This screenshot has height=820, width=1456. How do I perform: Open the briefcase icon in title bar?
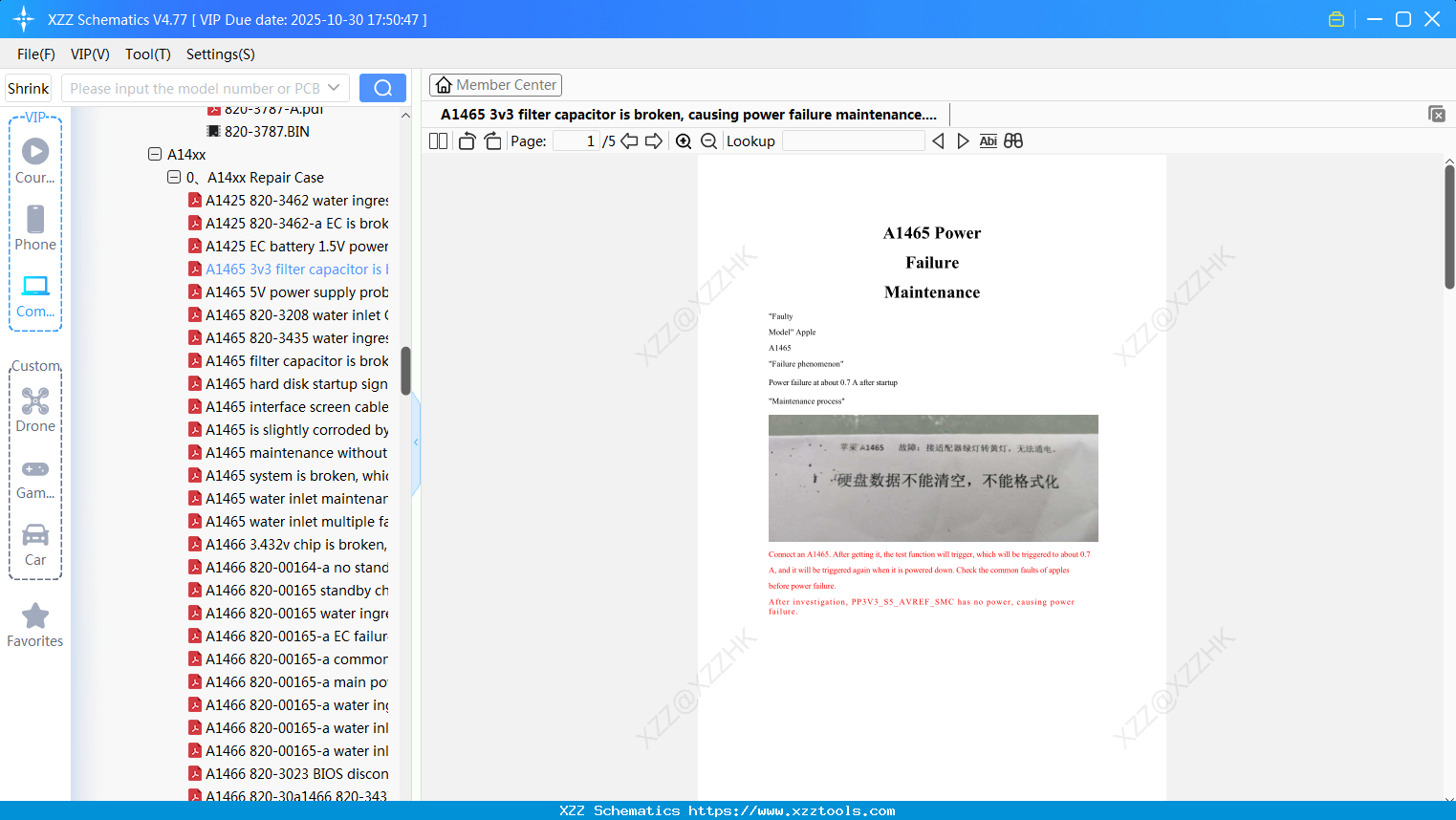click(1336, 19)
